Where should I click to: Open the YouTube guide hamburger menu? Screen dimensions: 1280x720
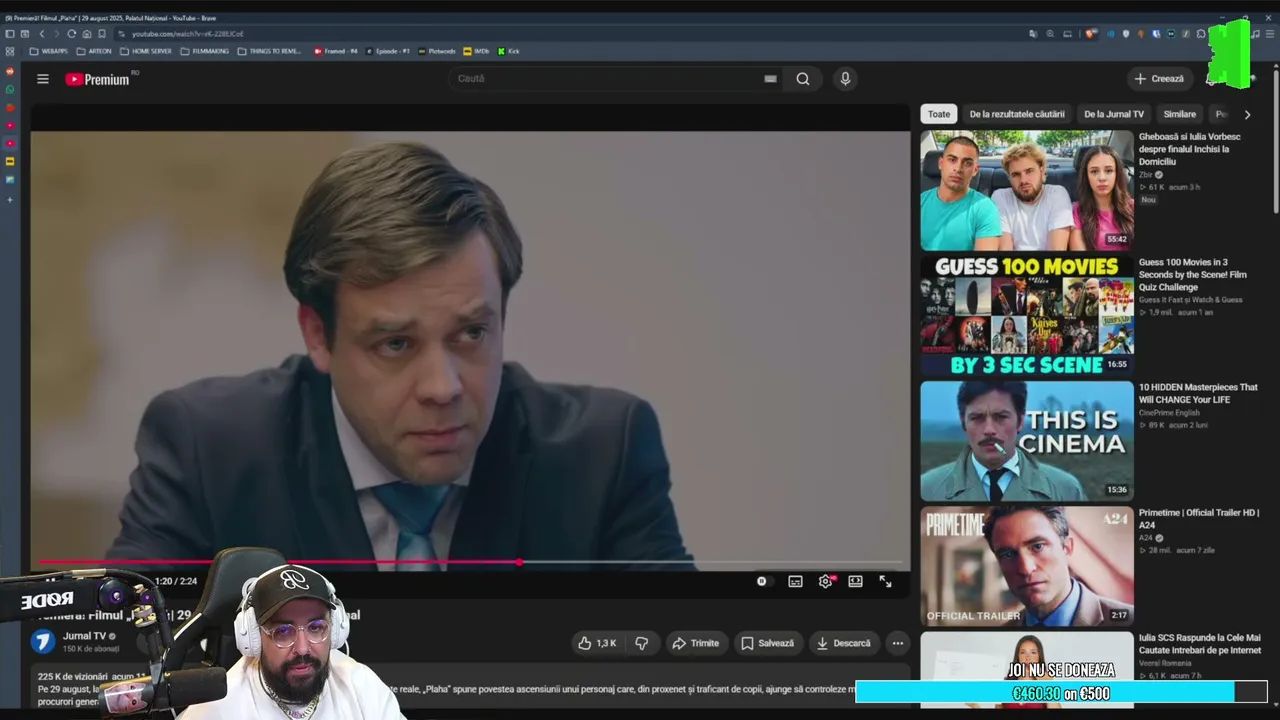[43, 79]
